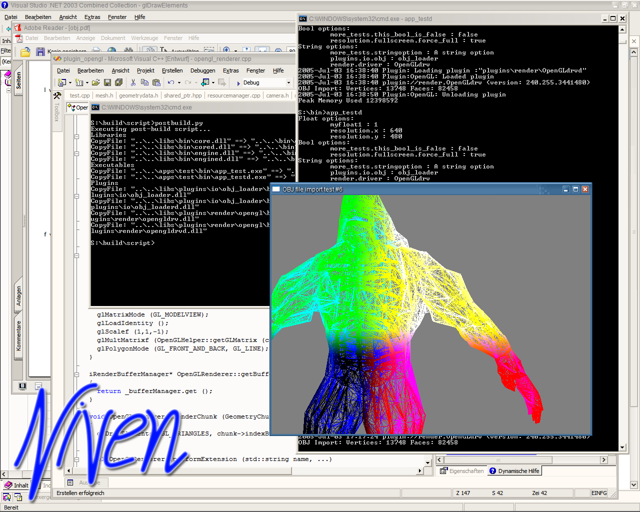Open the Undo history dropdown arrow
This screenshot has height=512, width=640.
(x=179, y=83)
